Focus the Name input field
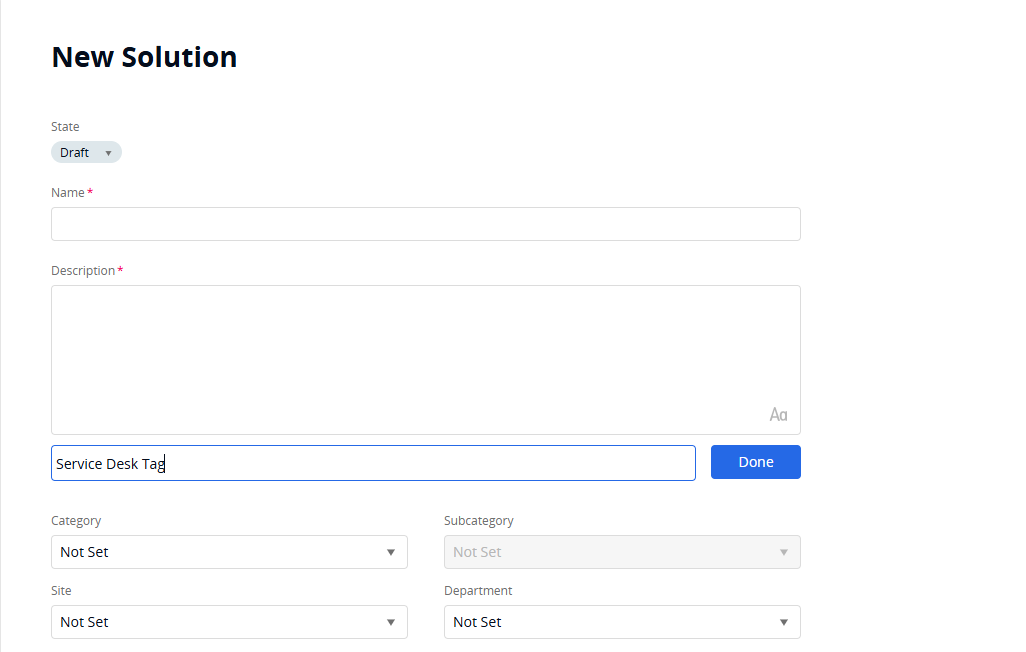The image size is (1026, 652). [x=425, y=224]
